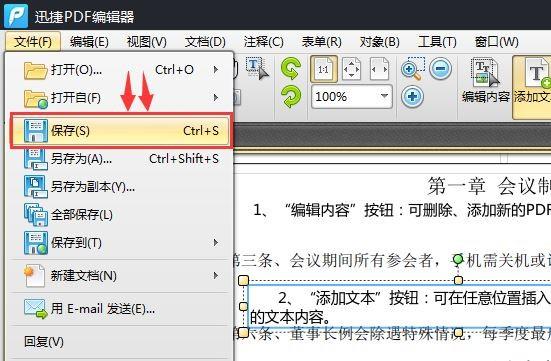Expand the 打开自(F) submenu arrow
The height and width of the screenshot is (361, 551).
pyautogui.click(x=216, y=97)
